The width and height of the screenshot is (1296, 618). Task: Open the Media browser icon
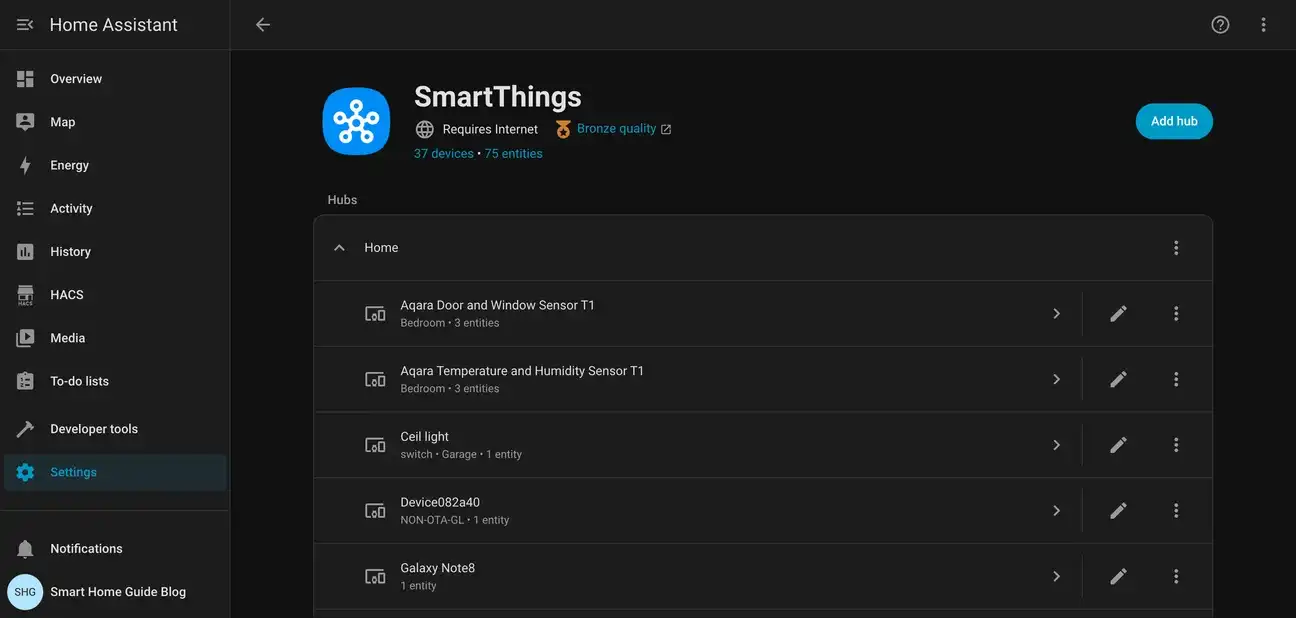click(x=24, y=337)
